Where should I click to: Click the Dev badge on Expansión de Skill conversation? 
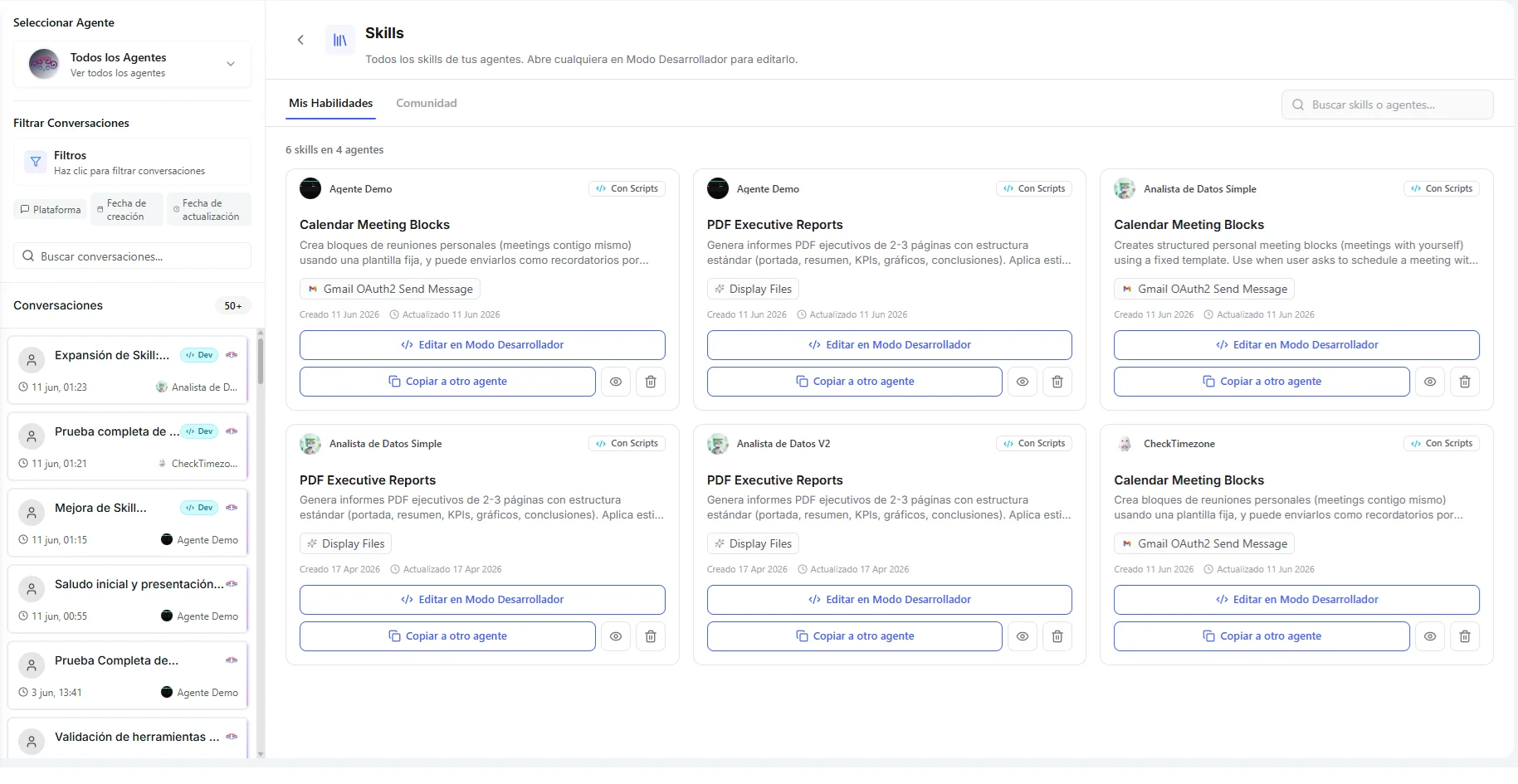(199, 355)
